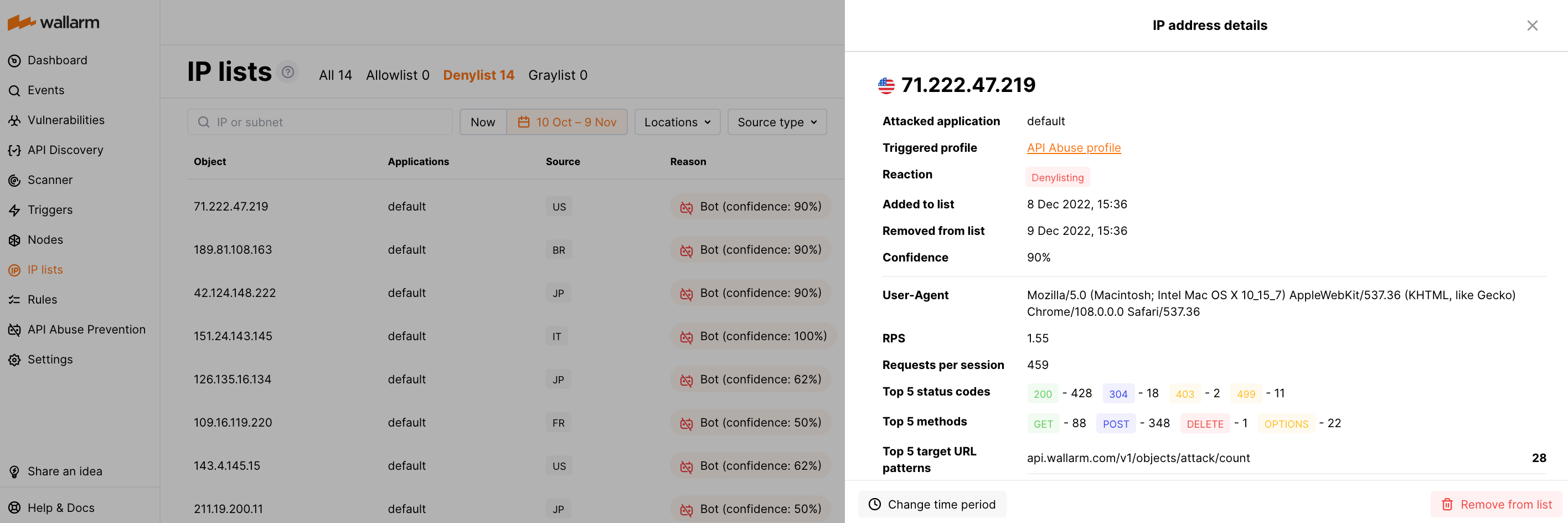Open the Vulnerabilities section
Screen dimensions: 1568x523
(x=66, y=120)
